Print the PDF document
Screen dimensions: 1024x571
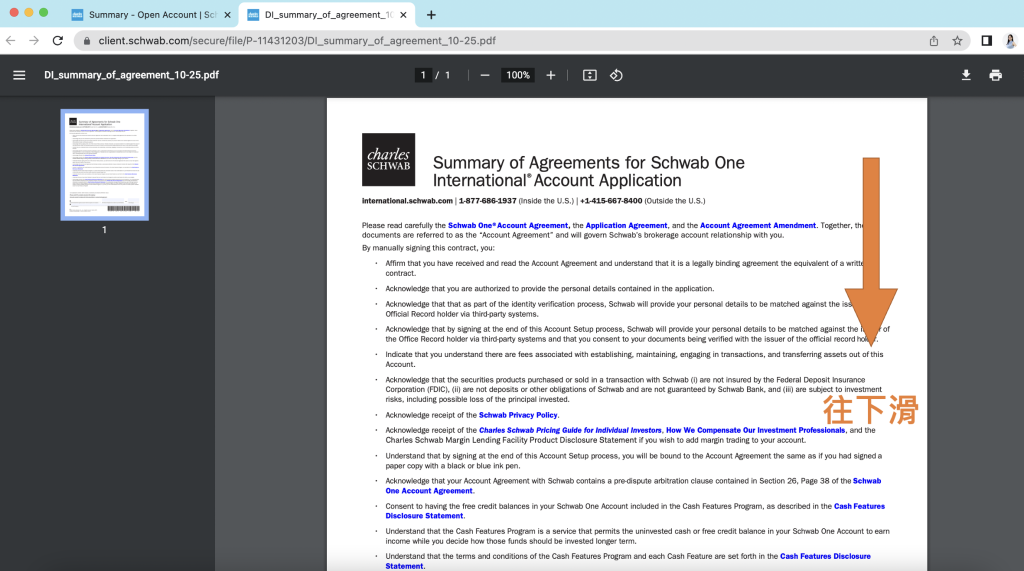tap(995, 75)
